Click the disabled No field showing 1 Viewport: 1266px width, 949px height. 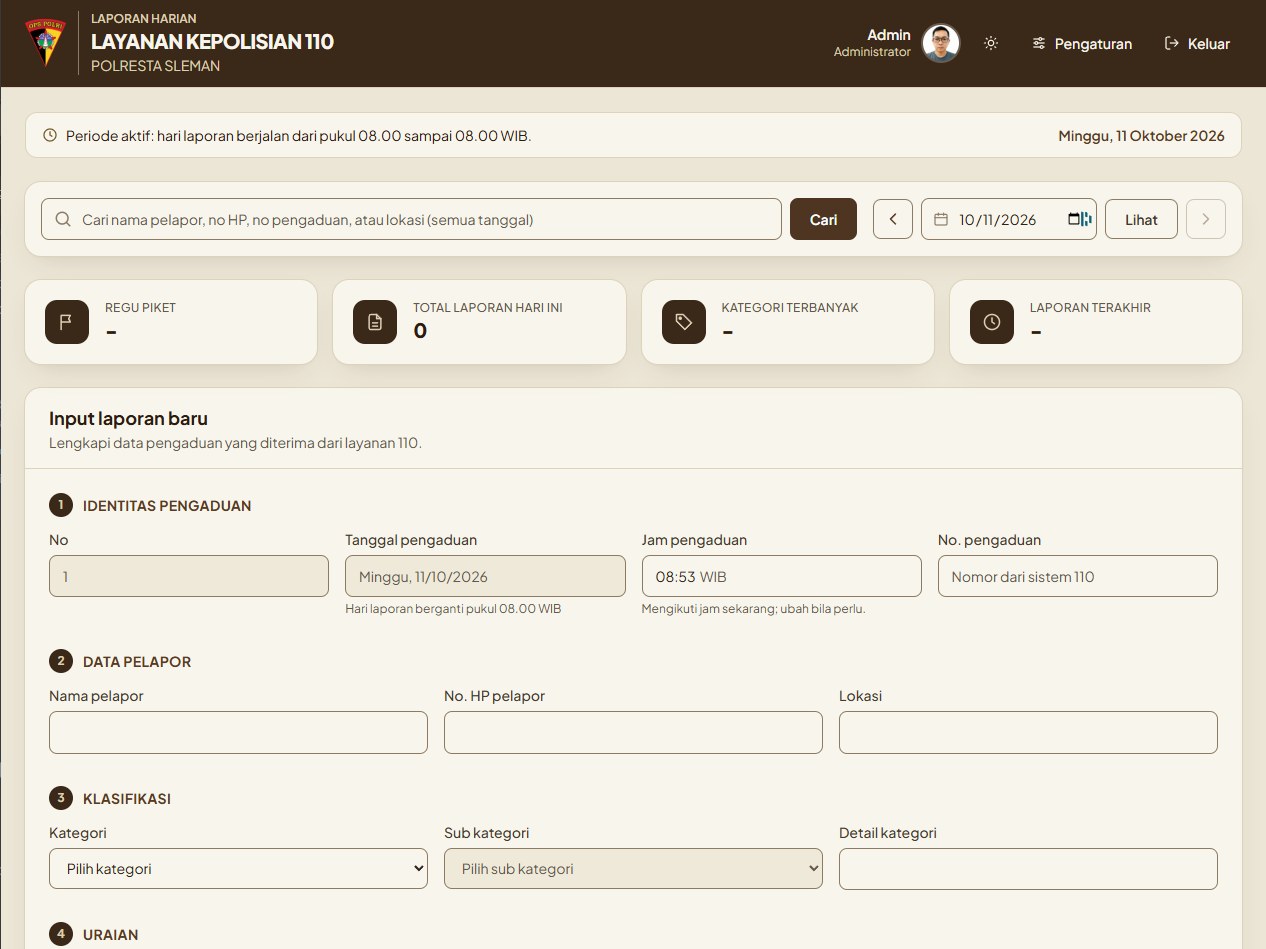(x=189, y=576)
